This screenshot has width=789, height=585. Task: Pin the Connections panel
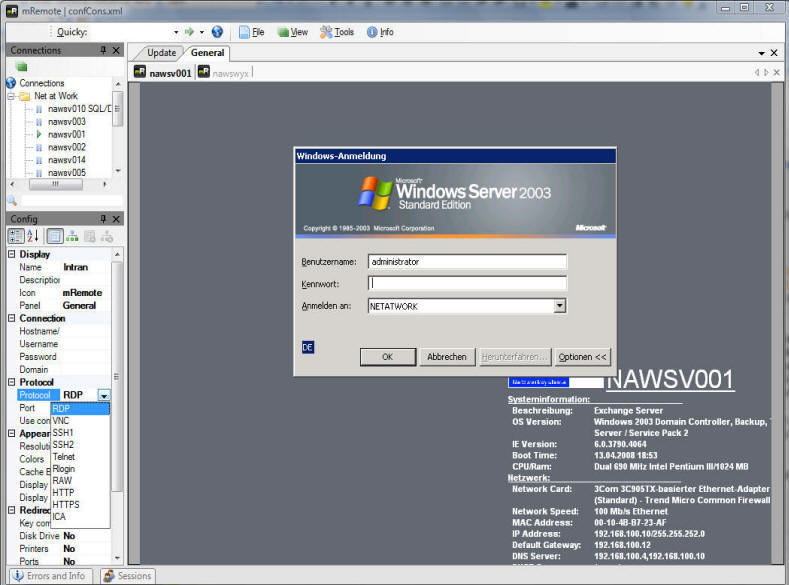(103, 50)
